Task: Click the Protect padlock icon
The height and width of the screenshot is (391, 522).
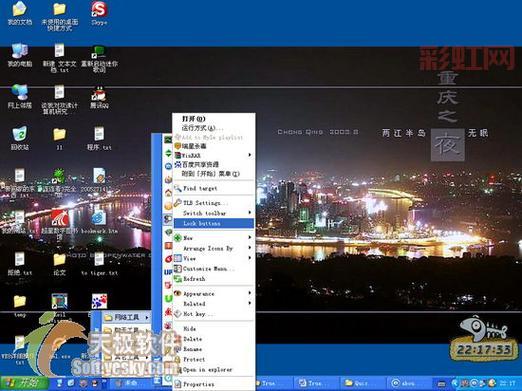Action: point(178,359)
